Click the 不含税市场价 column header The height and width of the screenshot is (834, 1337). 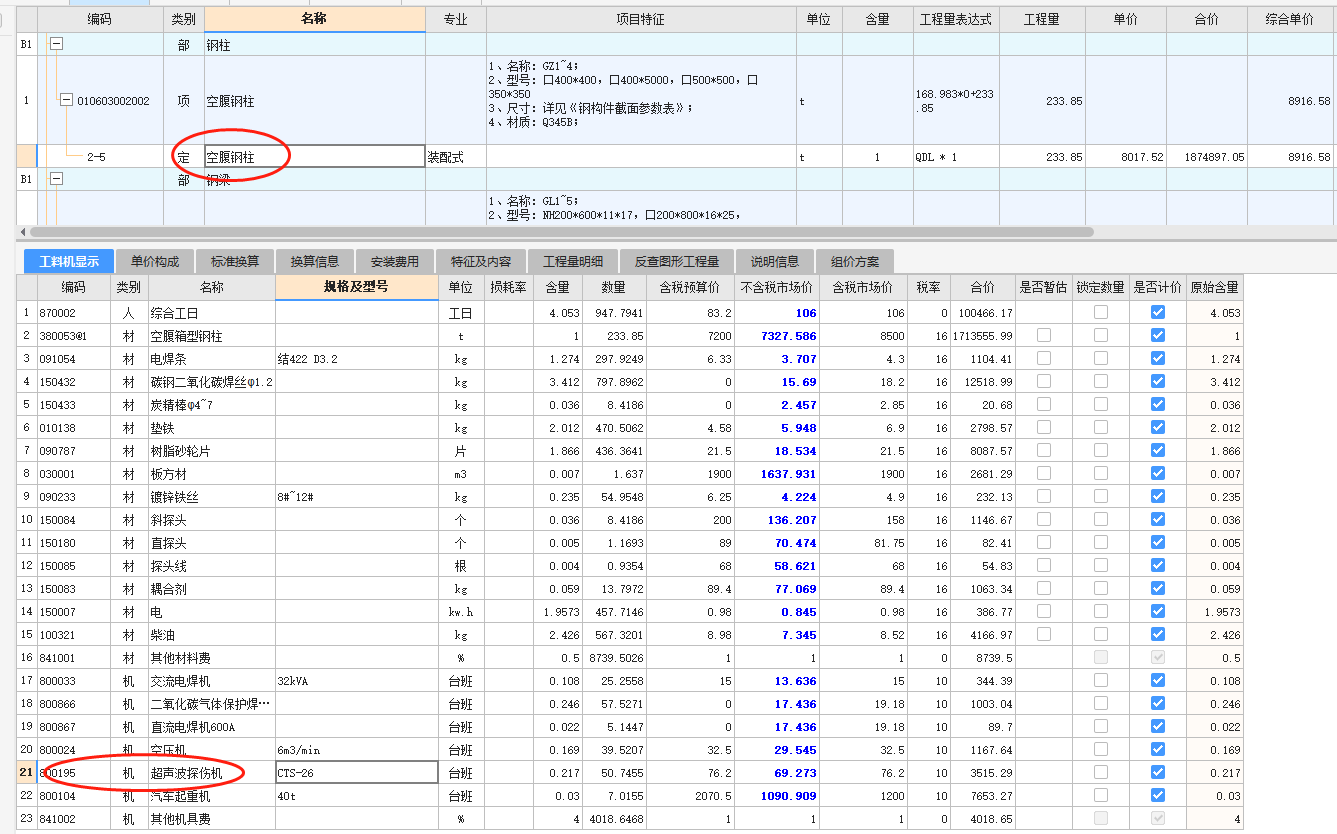pyautogui.click(x=777, y=287)
